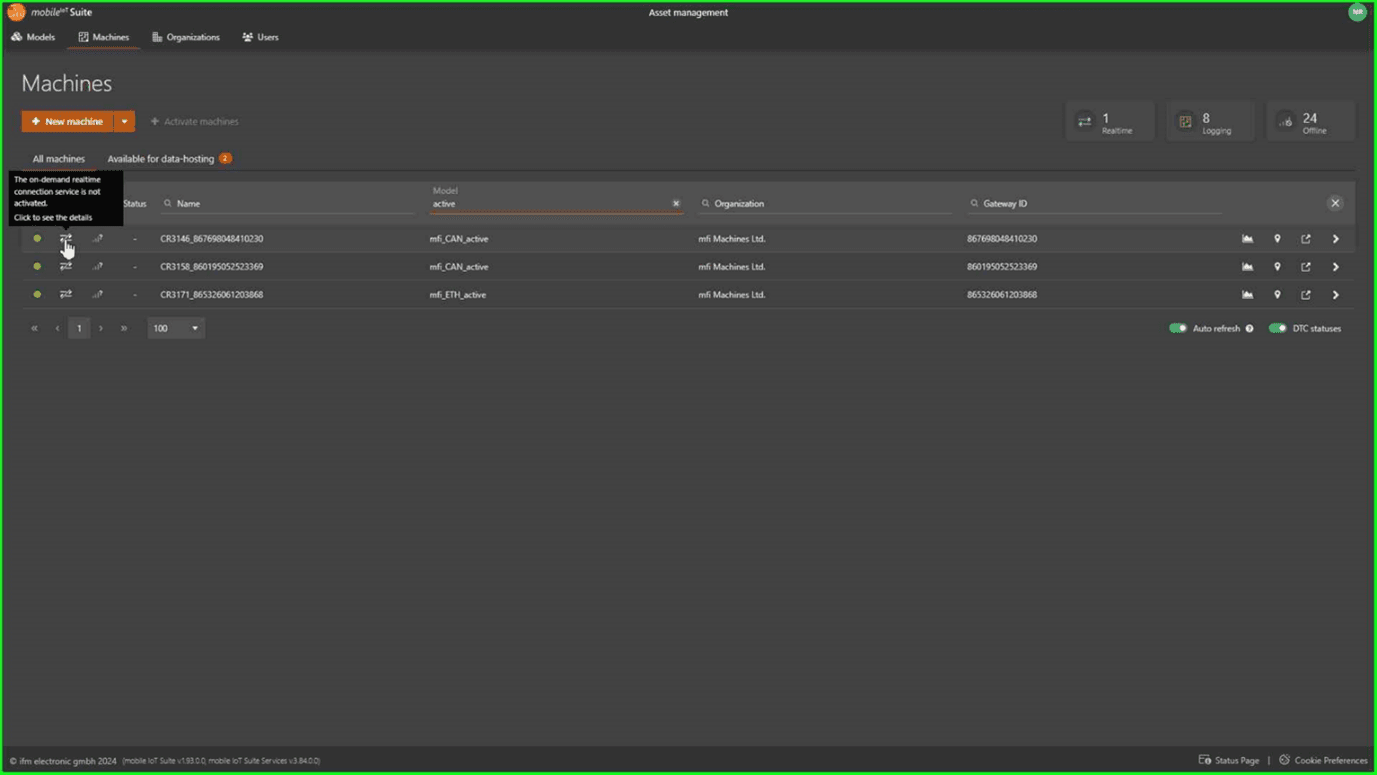Click the Auto refresh help icon

coord(1249,329)
